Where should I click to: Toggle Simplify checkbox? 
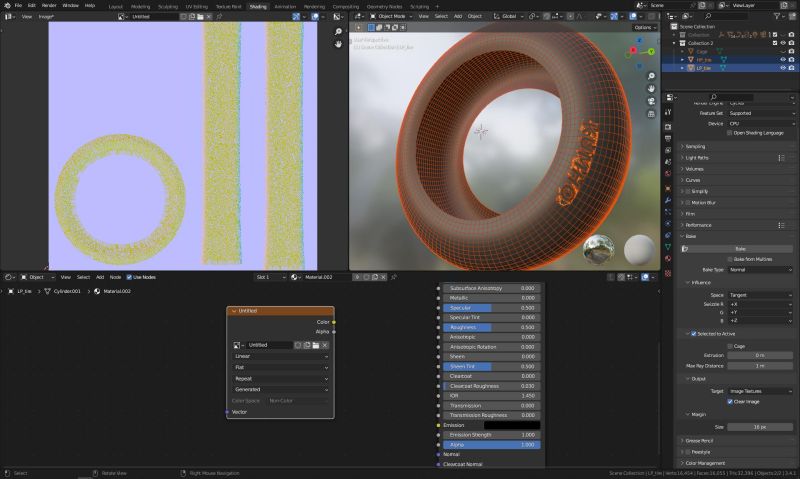pyautogui.click(x=688, y=191)
